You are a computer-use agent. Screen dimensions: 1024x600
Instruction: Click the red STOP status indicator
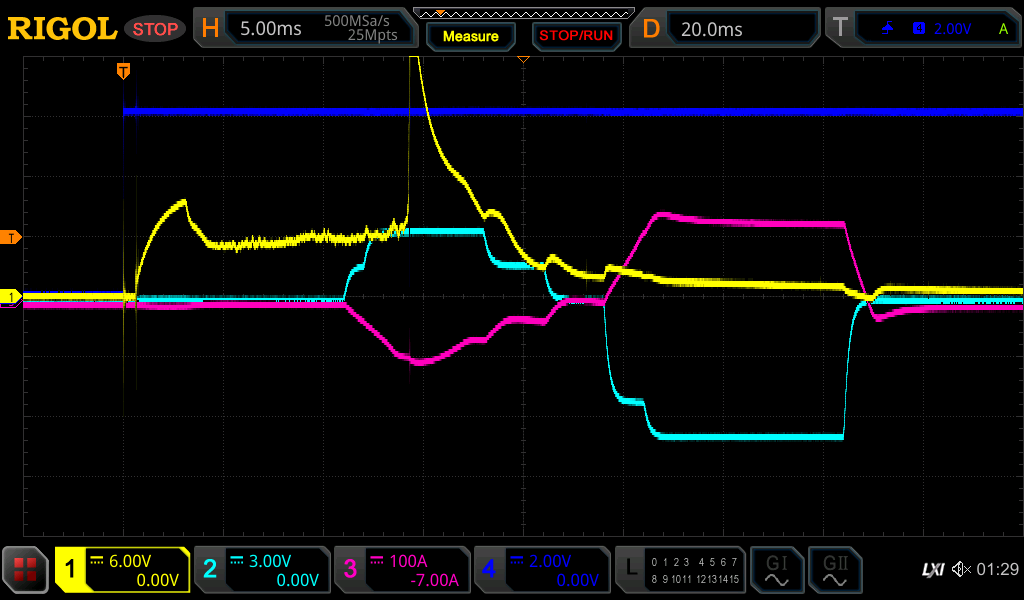click(x=155, y=29)
